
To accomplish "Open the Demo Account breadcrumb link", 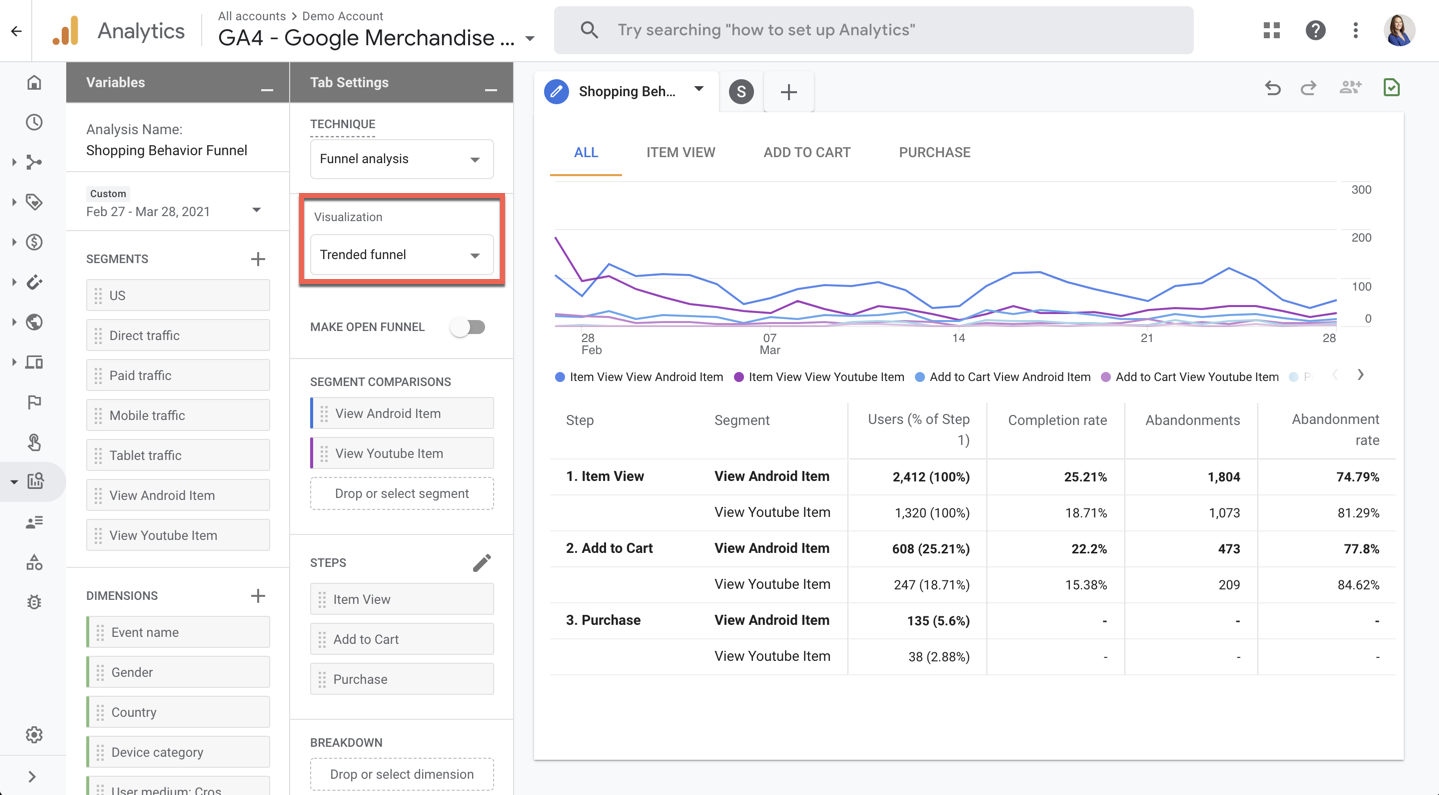I will click(342, 16).
